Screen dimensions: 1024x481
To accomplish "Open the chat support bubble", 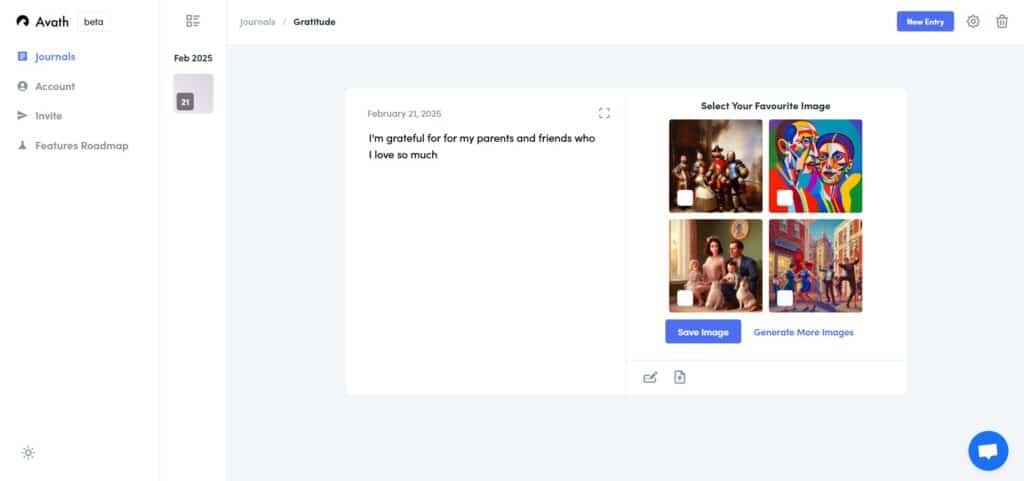I will 988,450.
